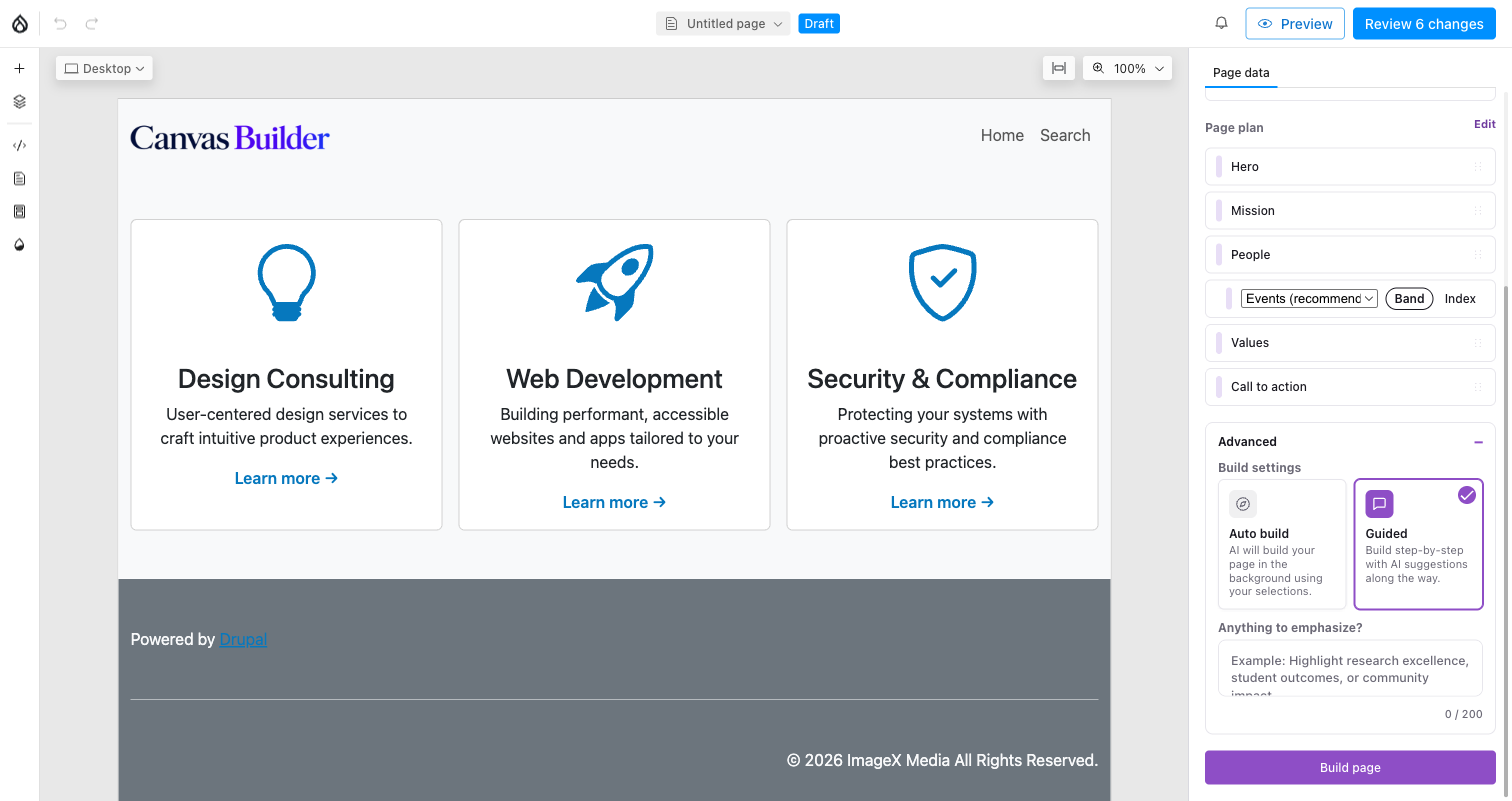Click the Draft status badge
Image resolution: width=1512 pixels, height=801 pixels.
pos(819,24)
